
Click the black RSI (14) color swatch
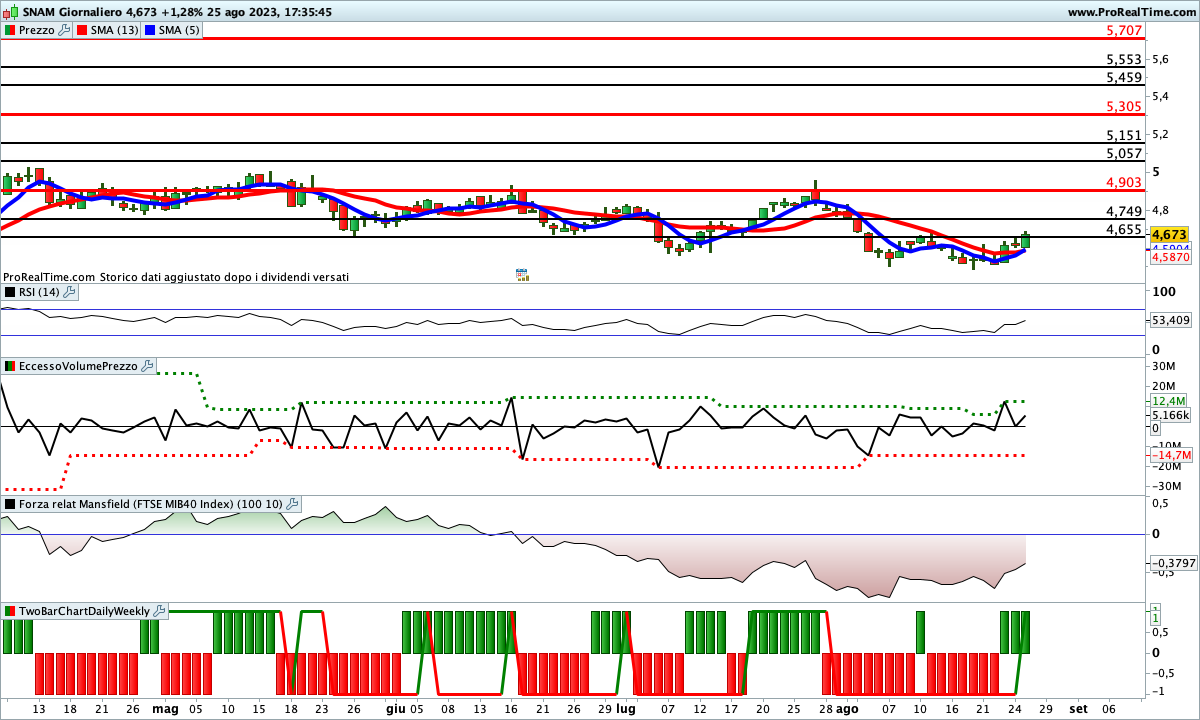coord(10,292)
